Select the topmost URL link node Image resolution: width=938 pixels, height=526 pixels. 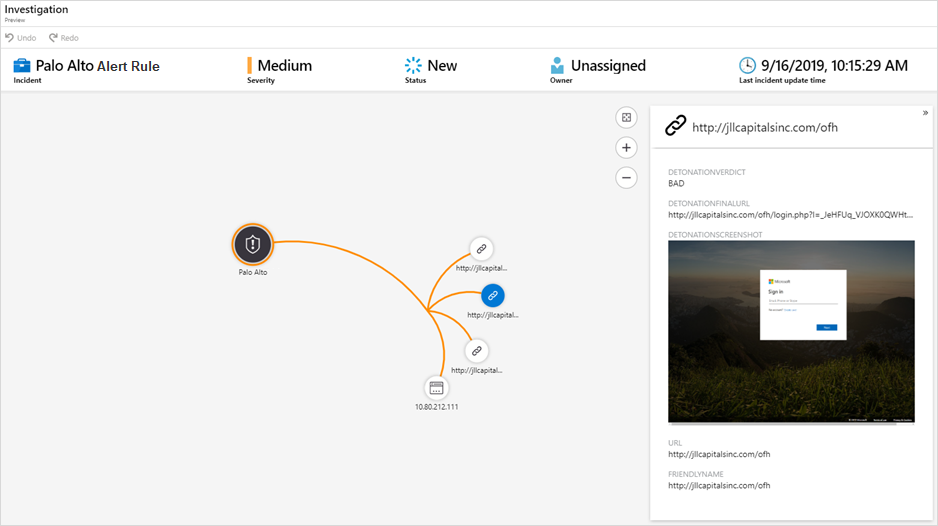tap(481, 249)
